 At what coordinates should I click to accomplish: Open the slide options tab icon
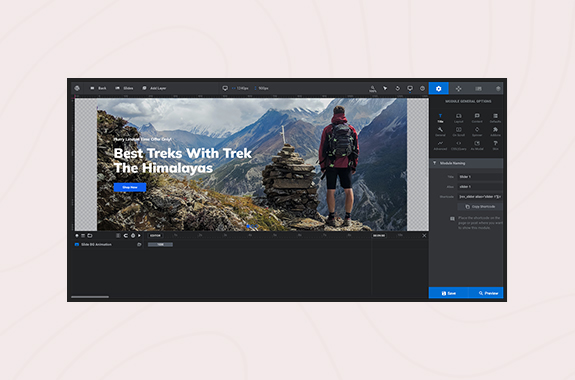tap(478, 88)
